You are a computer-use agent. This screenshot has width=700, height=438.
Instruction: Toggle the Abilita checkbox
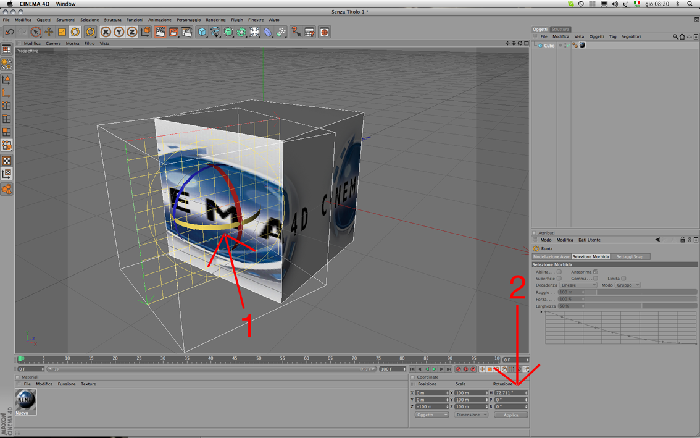[559, 271]
